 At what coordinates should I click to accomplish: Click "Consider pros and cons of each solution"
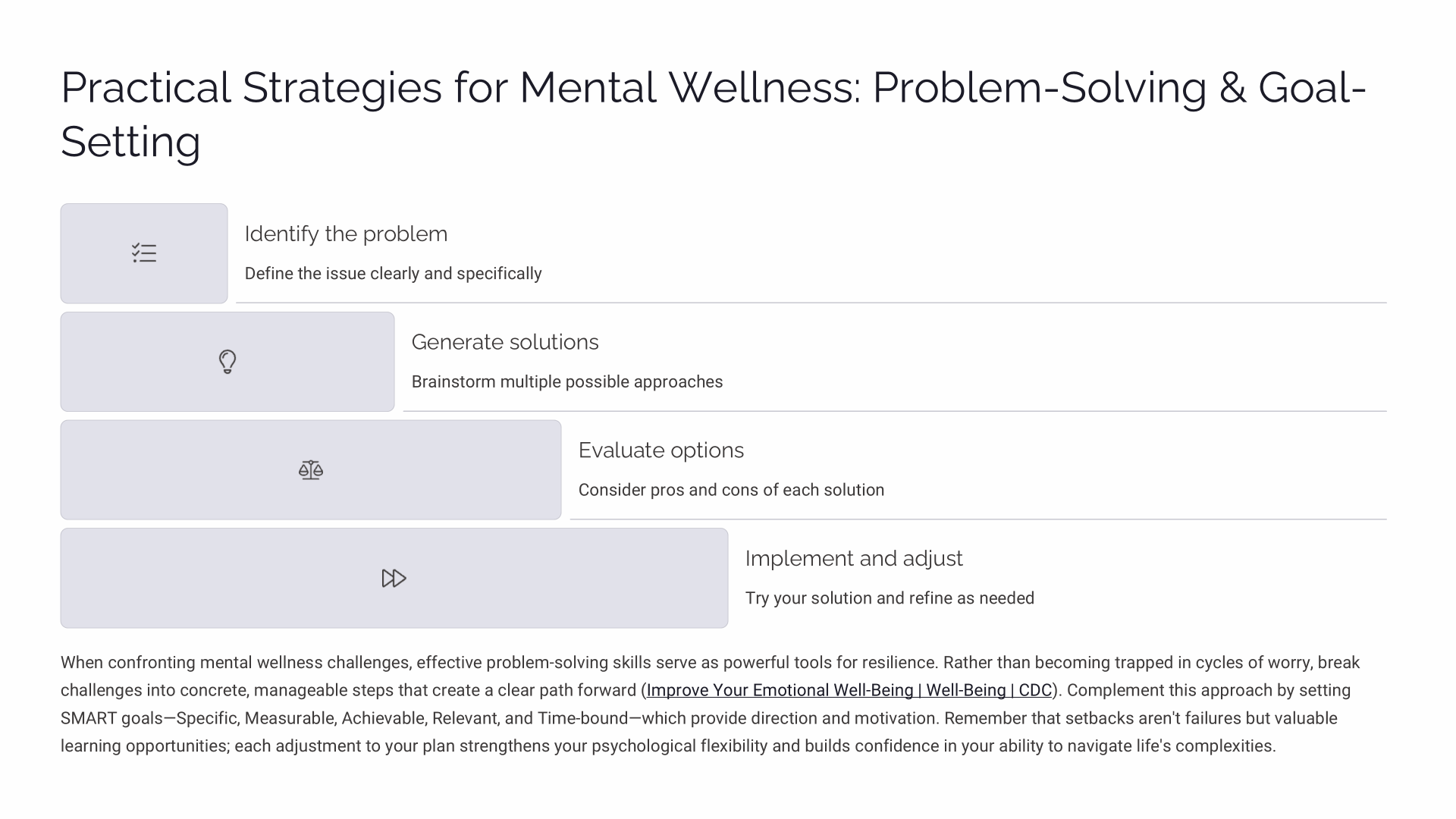pos(731,491)
